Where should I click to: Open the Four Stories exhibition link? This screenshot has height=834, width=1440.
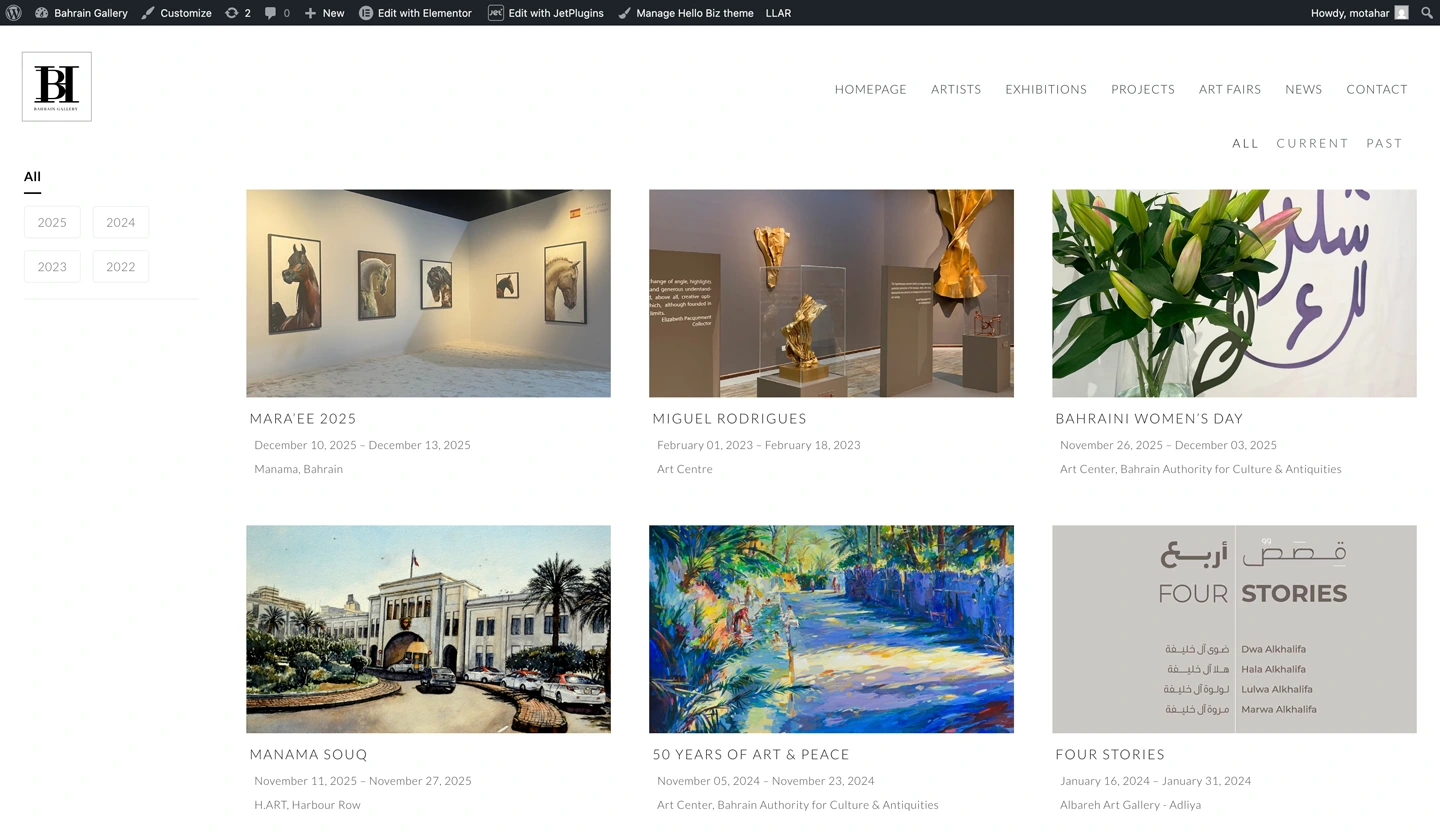[x=1110, y=755]
